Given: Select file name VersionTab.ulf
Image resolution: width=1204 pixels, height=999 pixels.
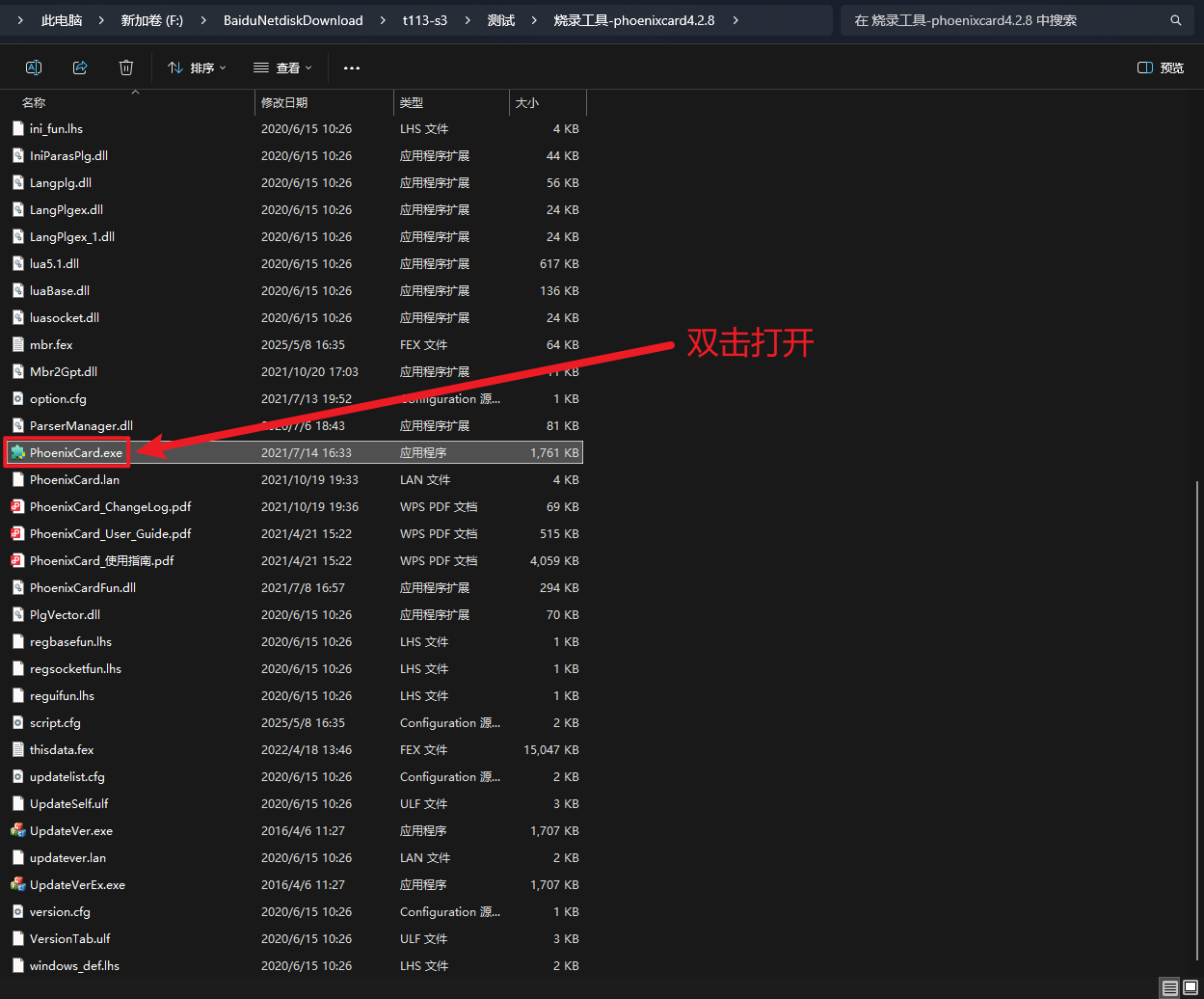Looking at the screenshot, I should click(69, 938).
